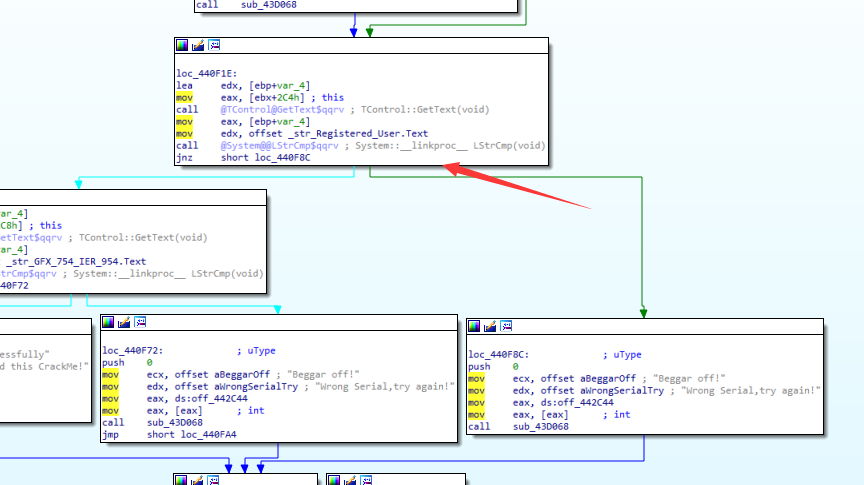This screenshot has height=485, width=864.
Task: Click @System@@LStrCmp$qqrv in loc_440F1E block
Action: coord(283,145)
